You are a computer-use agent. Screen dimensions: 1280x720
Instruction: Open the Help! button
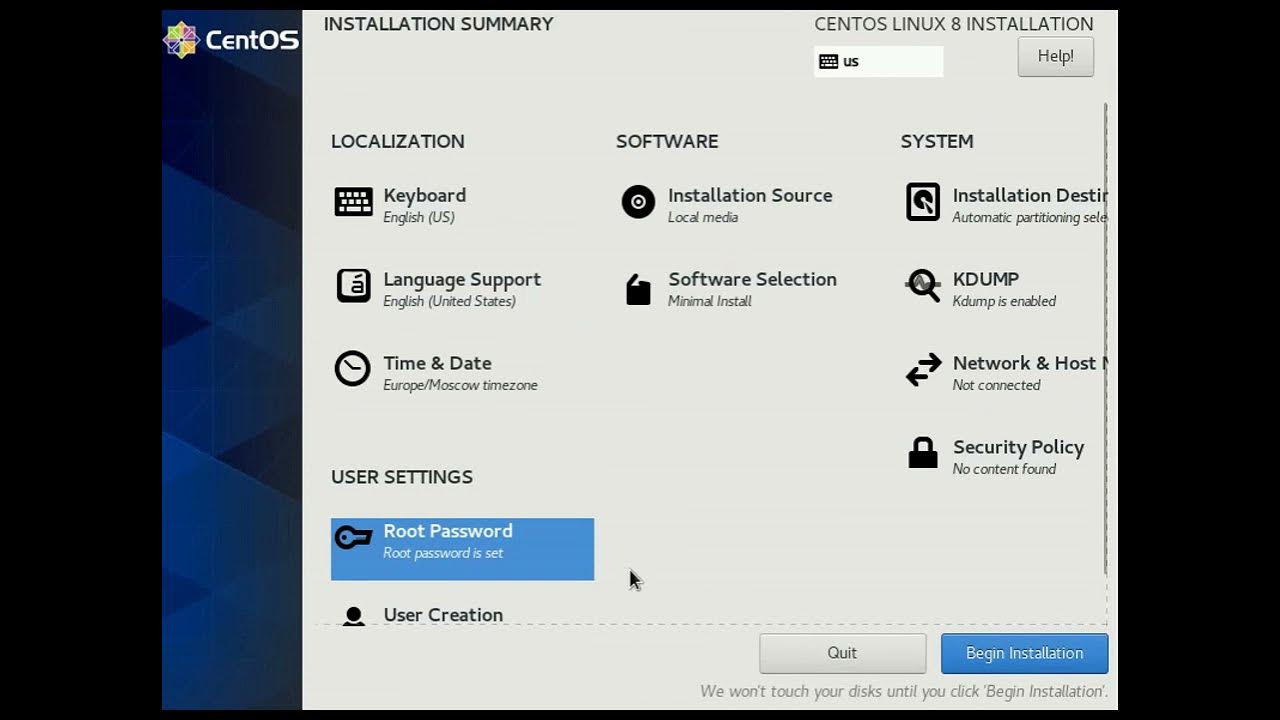1055,56
